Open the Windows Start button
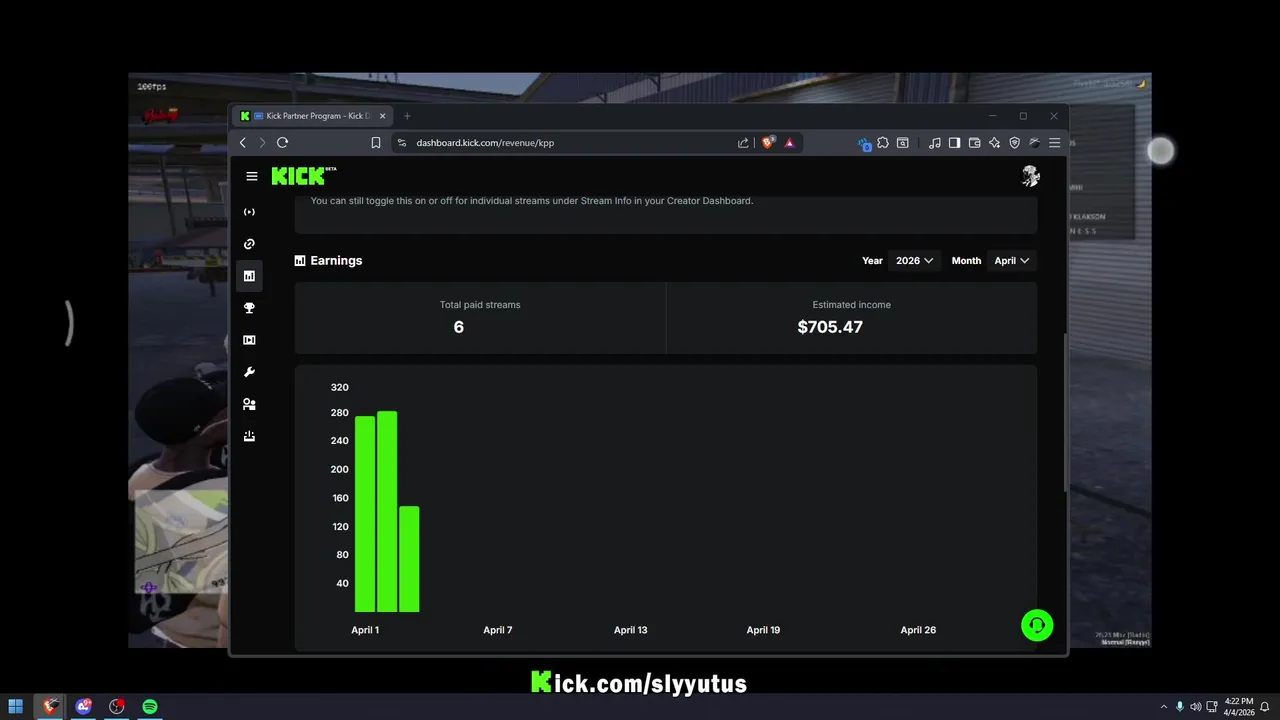1280x720 pixels. tap(16, 706)
